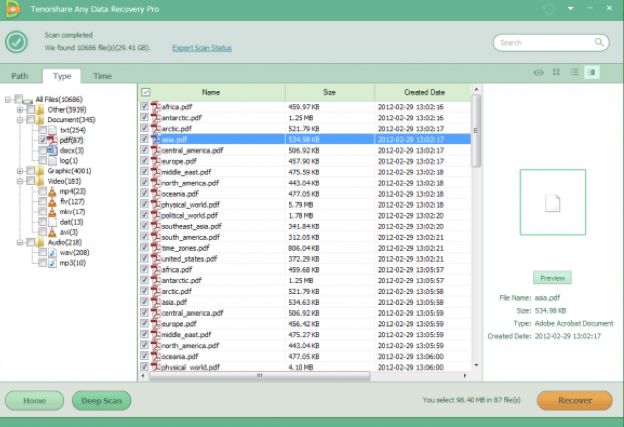Expand the Graphic(4001) tree node
The image size is (624, 427).
click(x=19, y=171)
